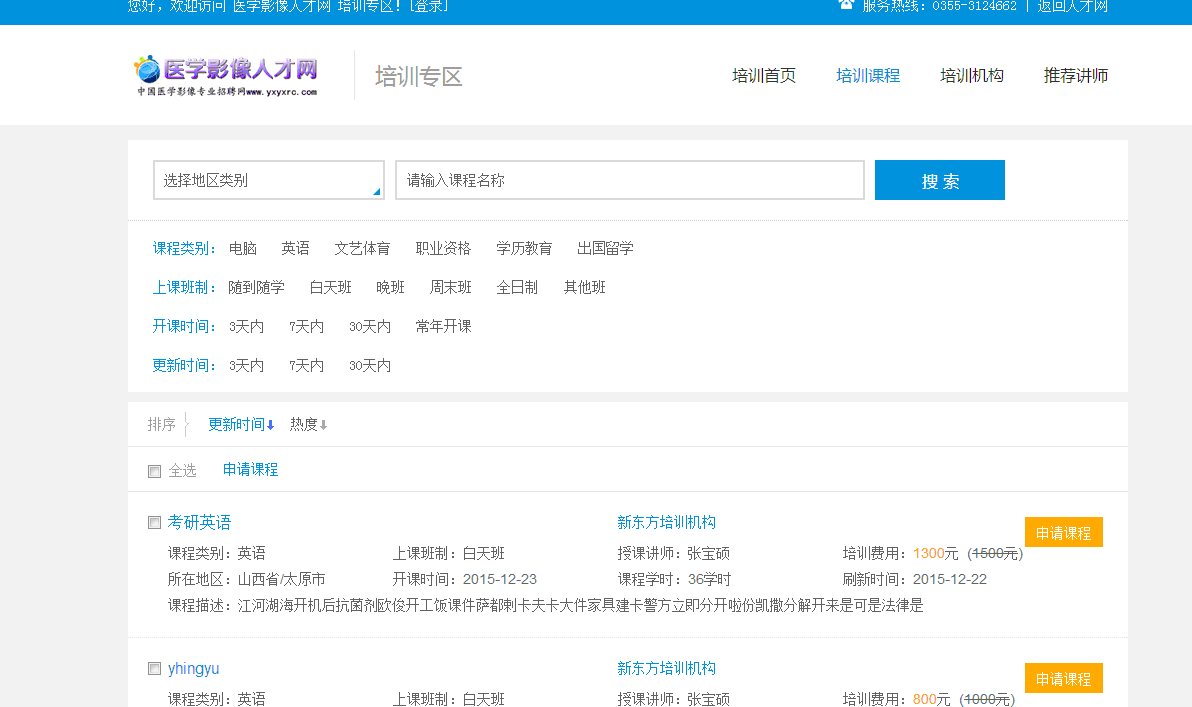Open the 新东方培训机构 institution page
The height and width of the screenshot is (707, 1192).
point(665,521)
